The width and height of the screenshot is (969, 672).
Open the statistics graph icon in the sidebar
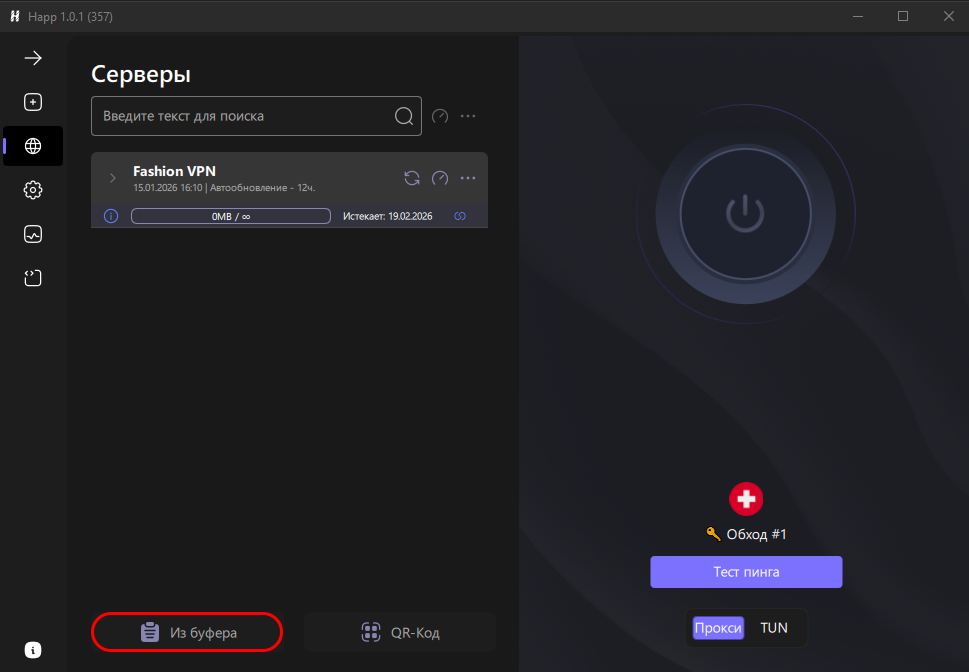coord(33,234)
